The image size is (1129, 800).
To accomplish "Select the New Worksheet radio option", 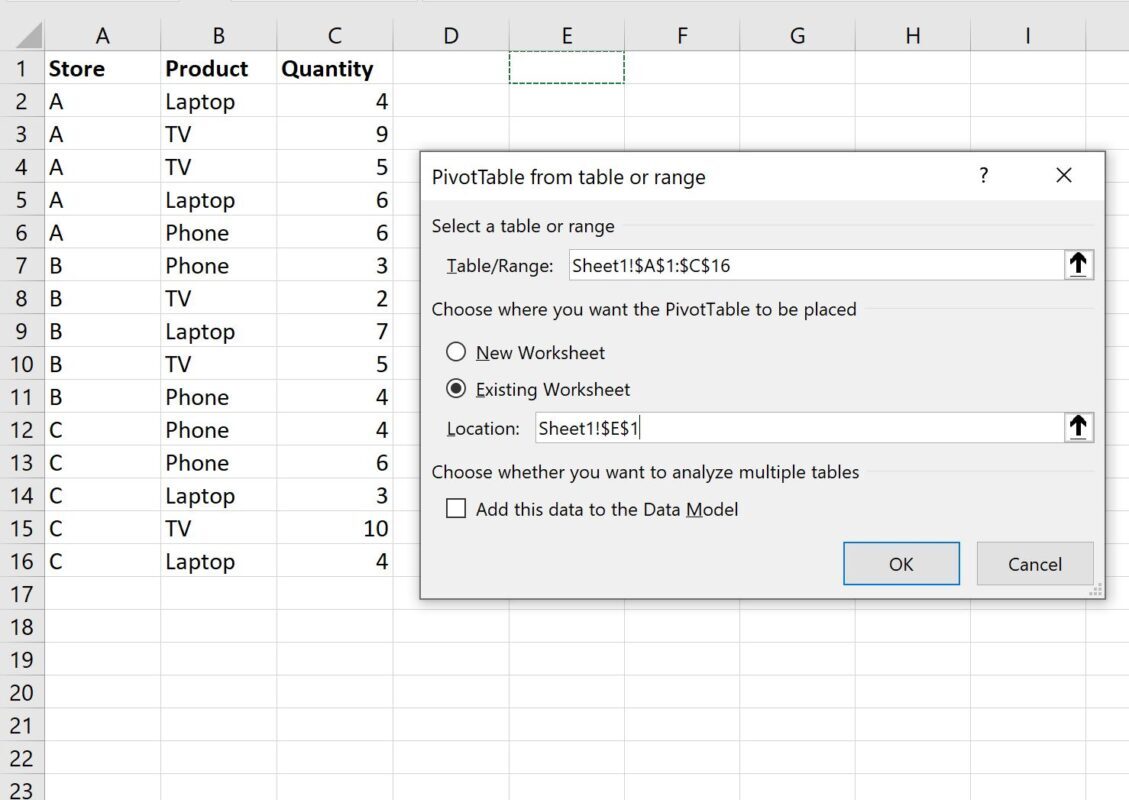I will coord(456,352).
